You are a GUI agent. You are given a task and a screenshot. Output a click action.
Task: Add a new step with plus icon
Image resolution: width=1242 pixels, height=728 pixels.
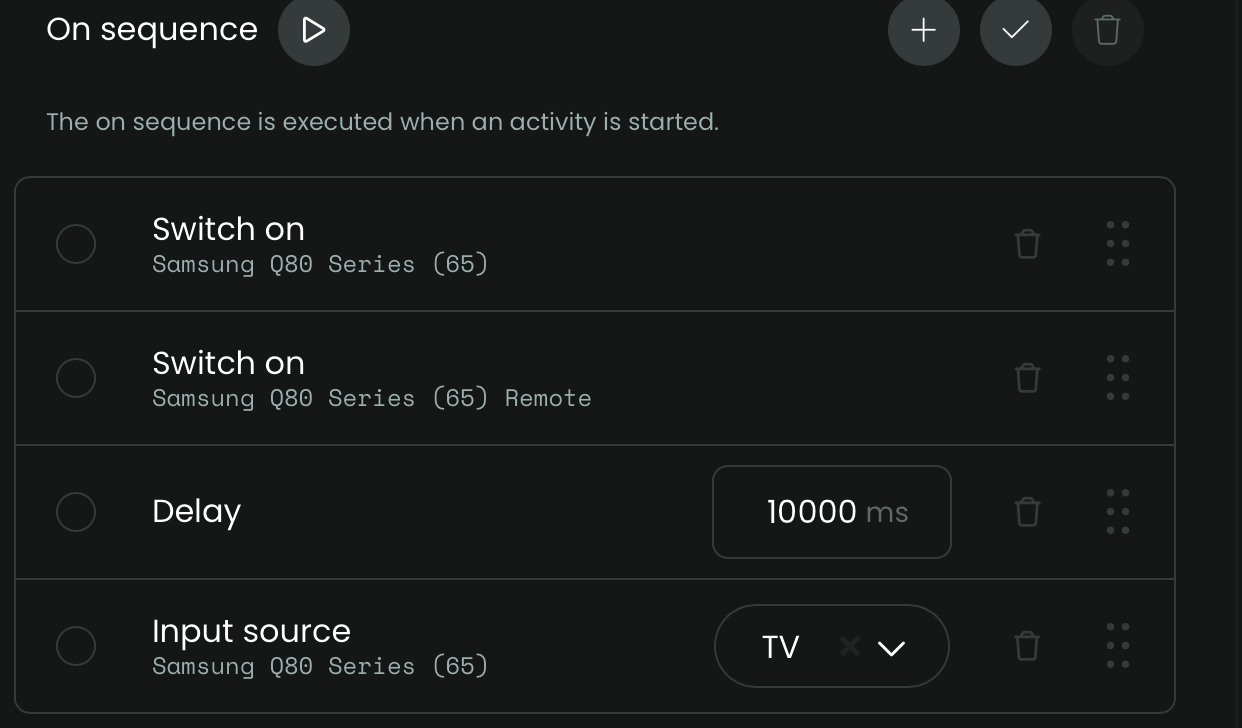tap(923, 30)
